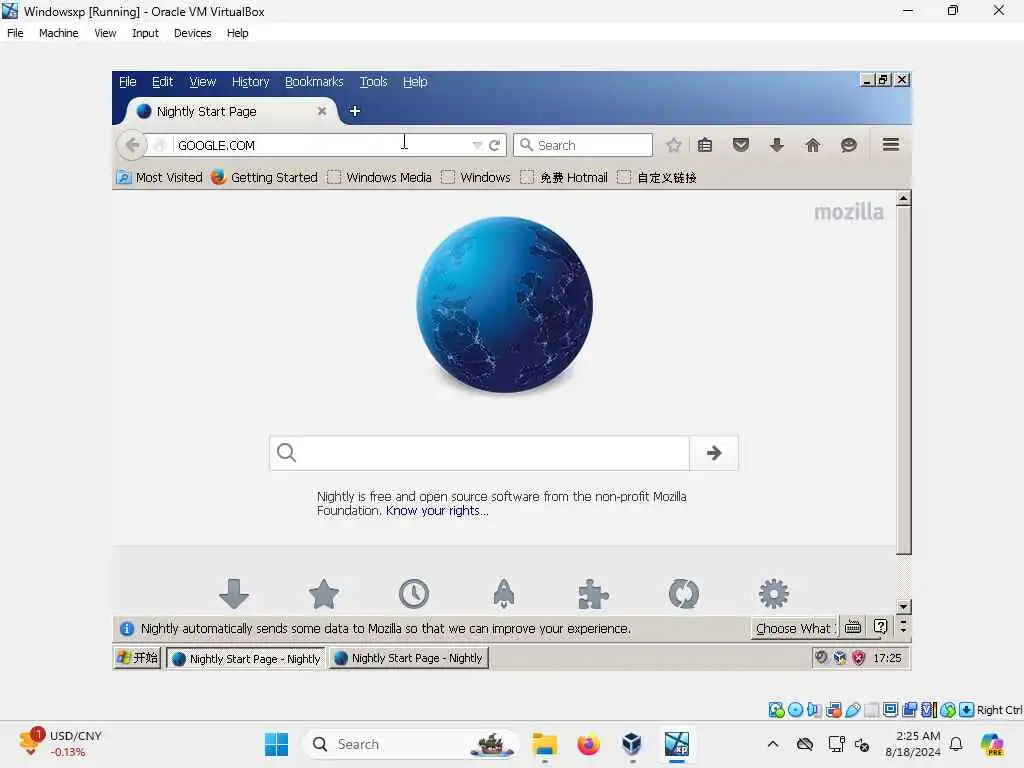Click the Pocket icon in toolbar
This screenshot has height=768, width=1024.
point(741,145)
